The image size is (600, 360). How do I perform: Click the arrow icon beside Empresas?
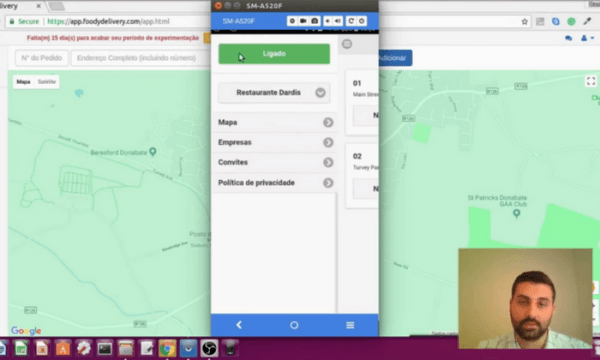pos(328,142)
